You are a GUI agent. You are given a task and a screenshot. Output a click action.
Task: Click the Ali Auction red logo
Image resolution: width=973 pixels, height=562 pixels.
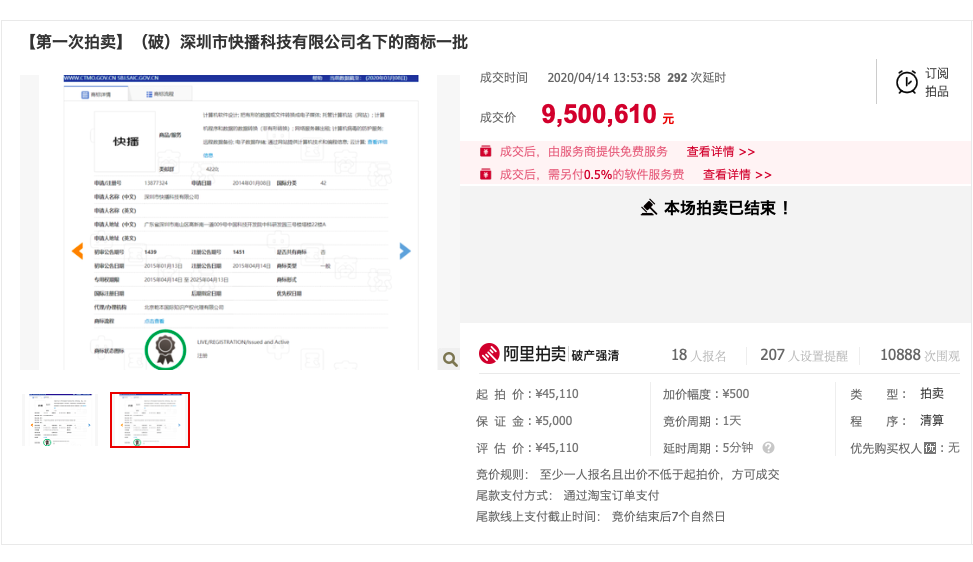coord(489,354)
